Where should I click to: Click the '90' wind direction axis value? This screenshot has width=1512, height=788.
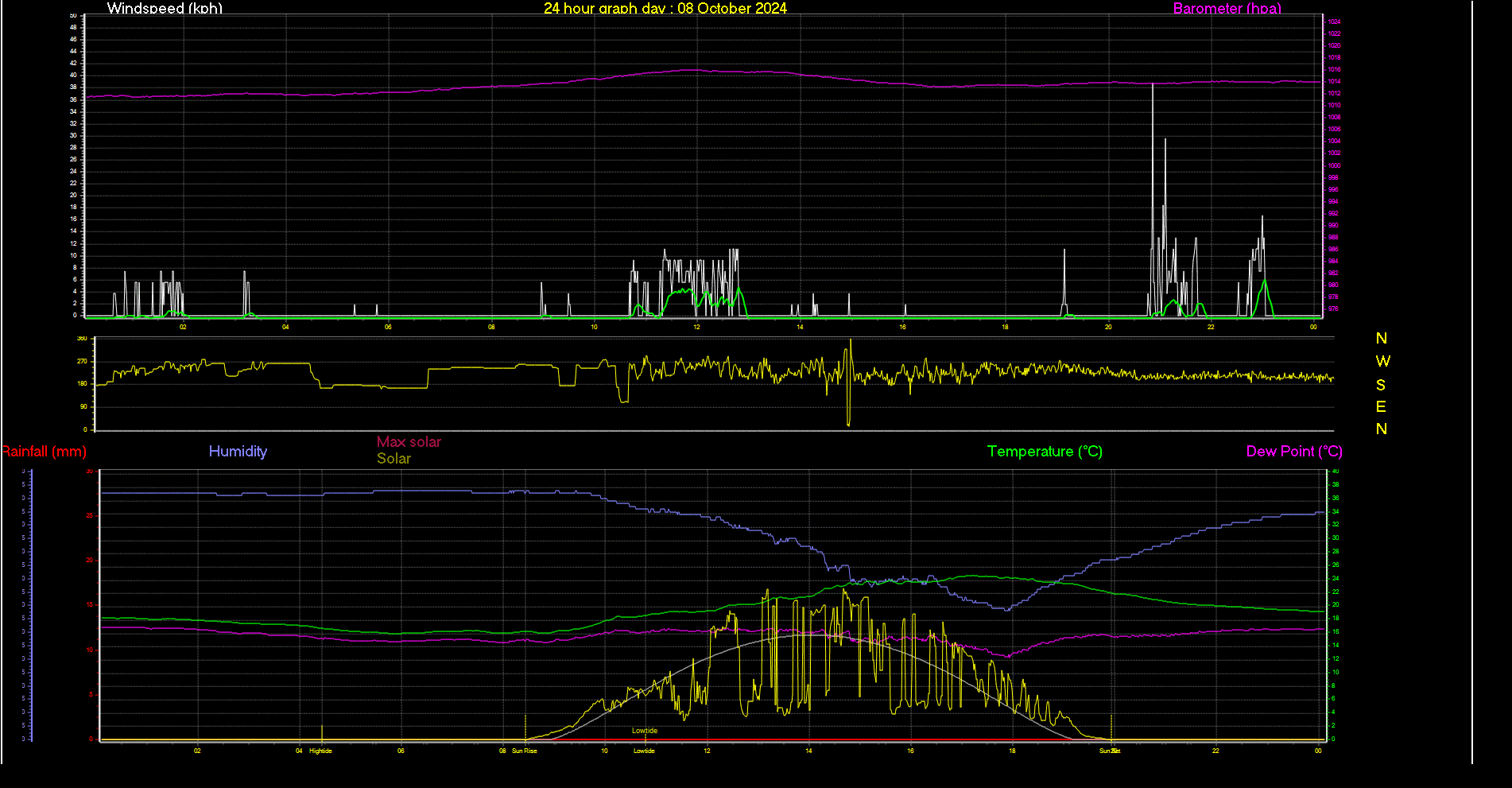pos(83,406)
